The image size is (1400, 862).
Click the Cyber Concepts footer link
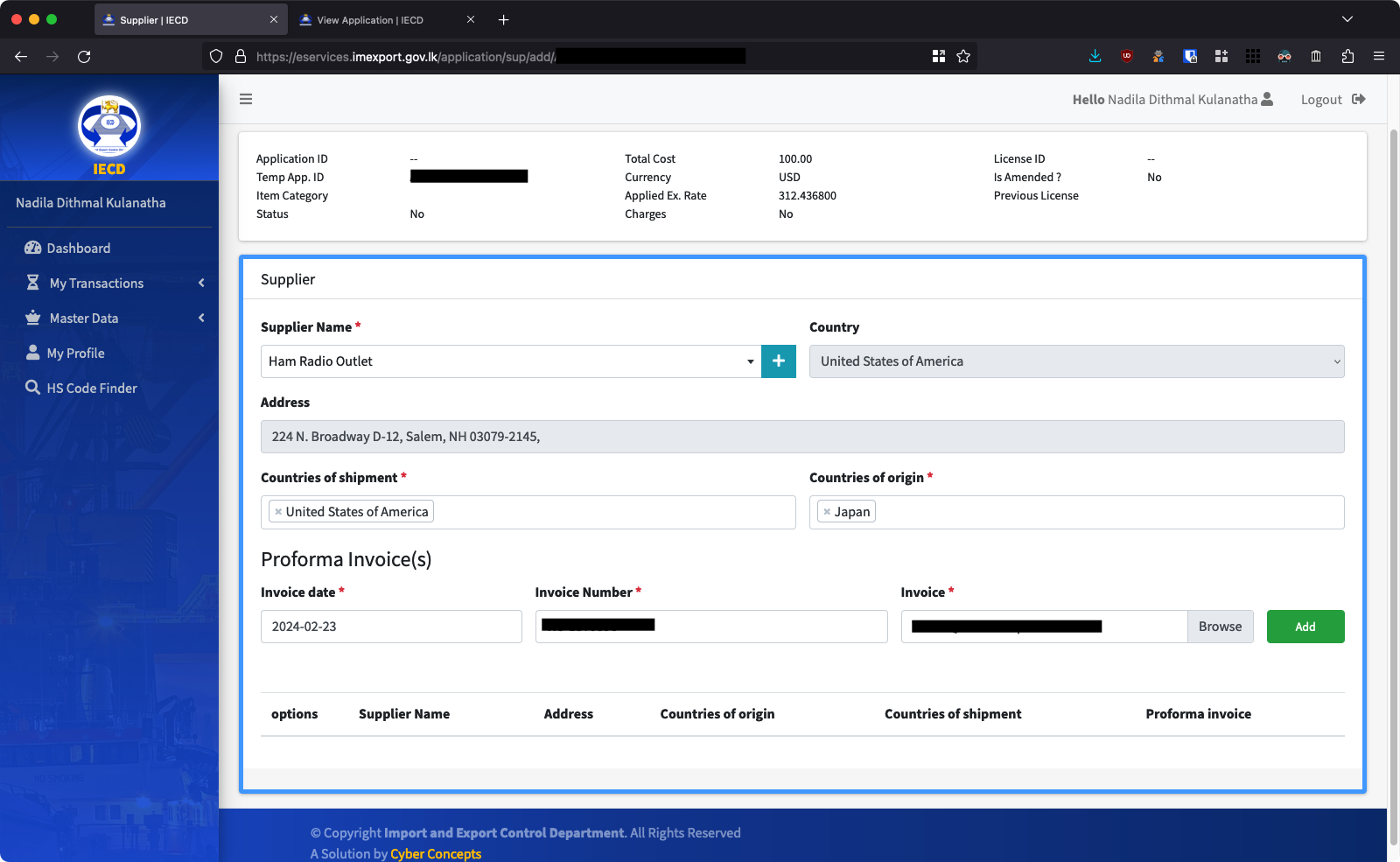(436, 853)
